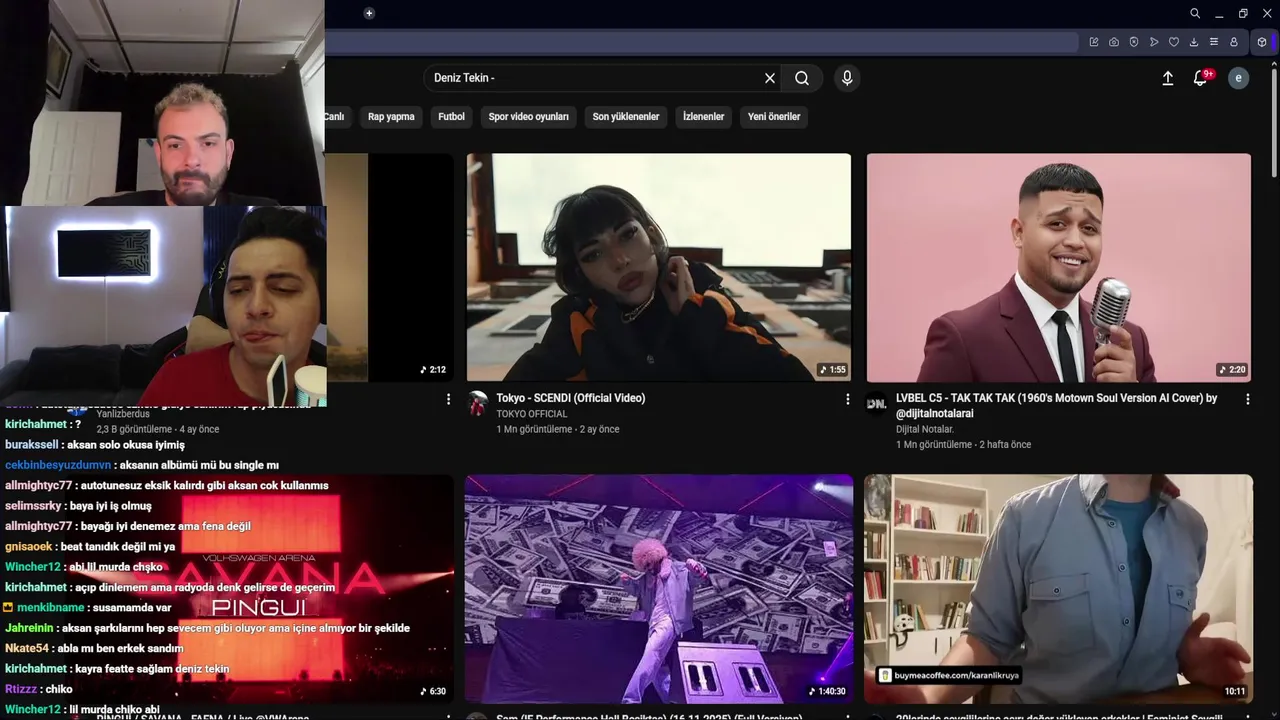Open the browser downloads icon
Image resolution: width=1280 pixels, height=720 pixels.
pos(1194,42)
